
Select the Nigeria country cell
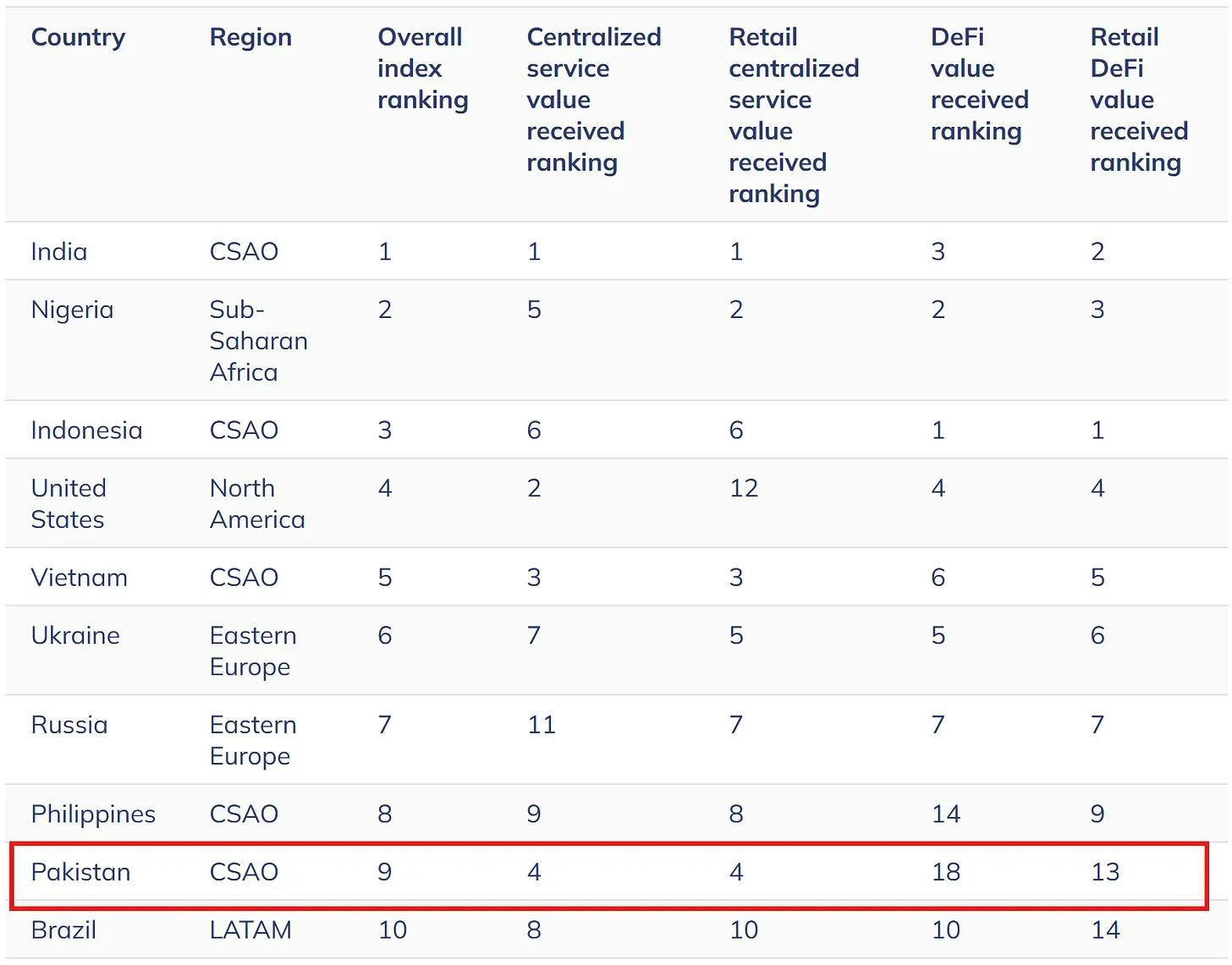72,310
